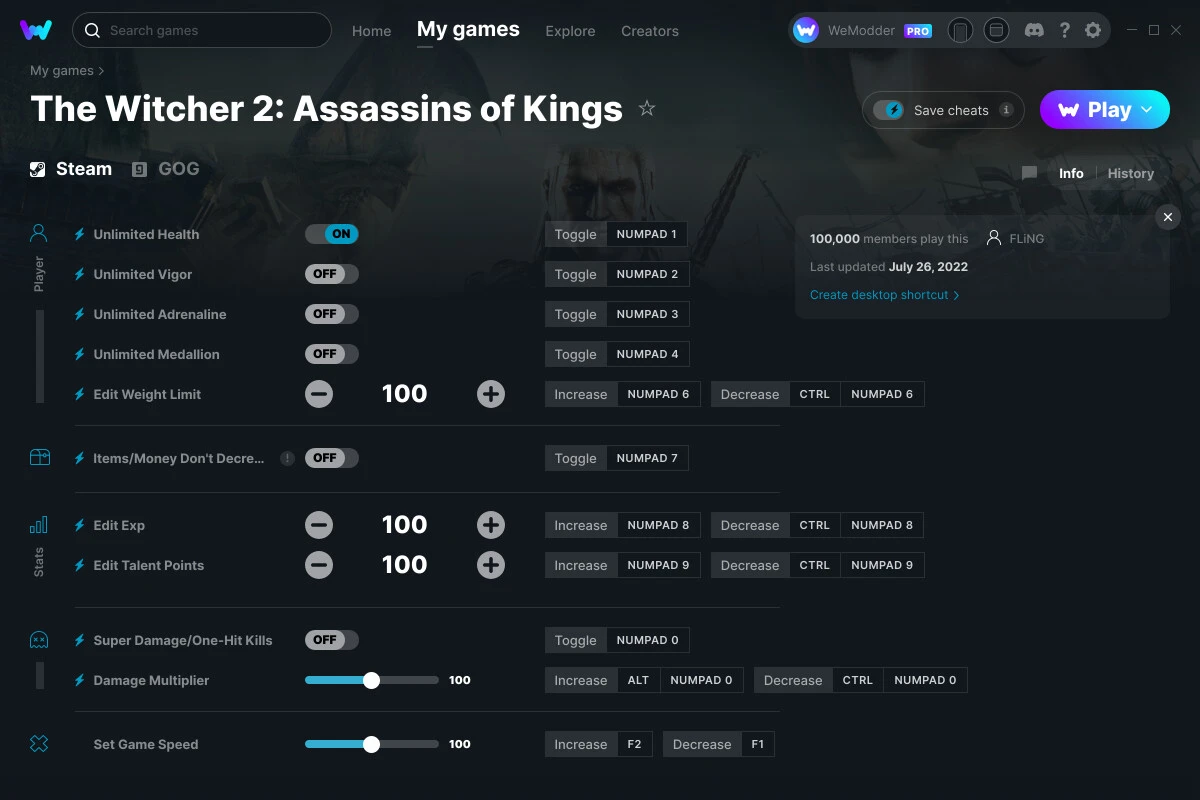Turn on Super Damage/One-Hit Kills
Viewport: 1200px width, 800px height.
click(331, 639)
